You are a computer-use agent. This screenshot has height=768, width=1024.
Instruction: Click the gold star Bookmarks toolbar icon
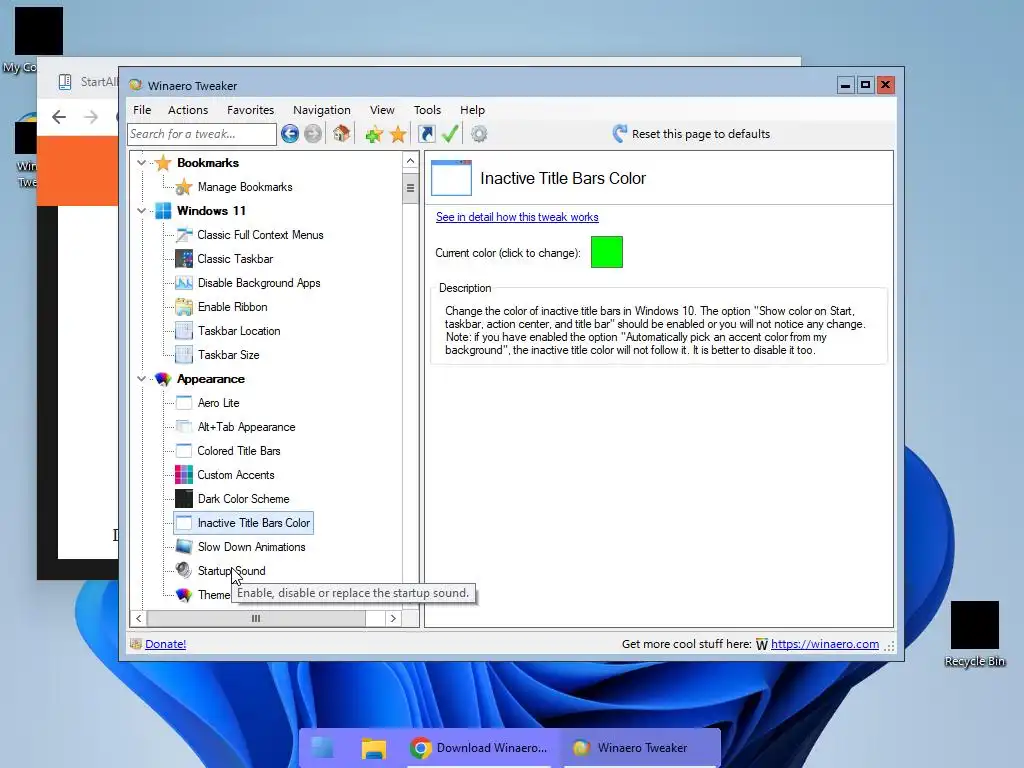click(398, 135)
